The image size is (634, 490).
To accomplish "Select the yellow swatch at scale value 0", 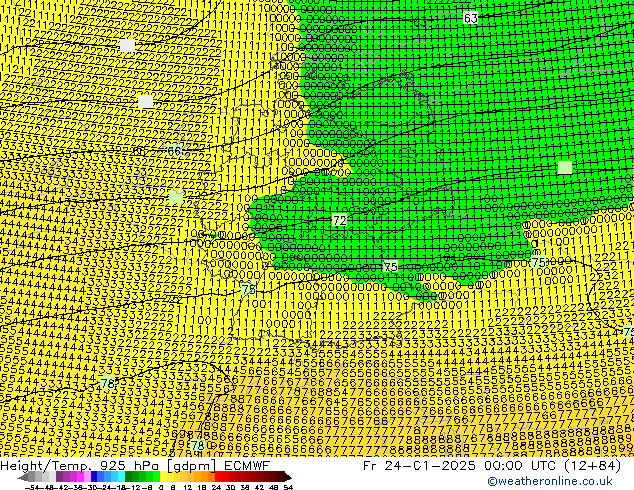I will (163, 477).
